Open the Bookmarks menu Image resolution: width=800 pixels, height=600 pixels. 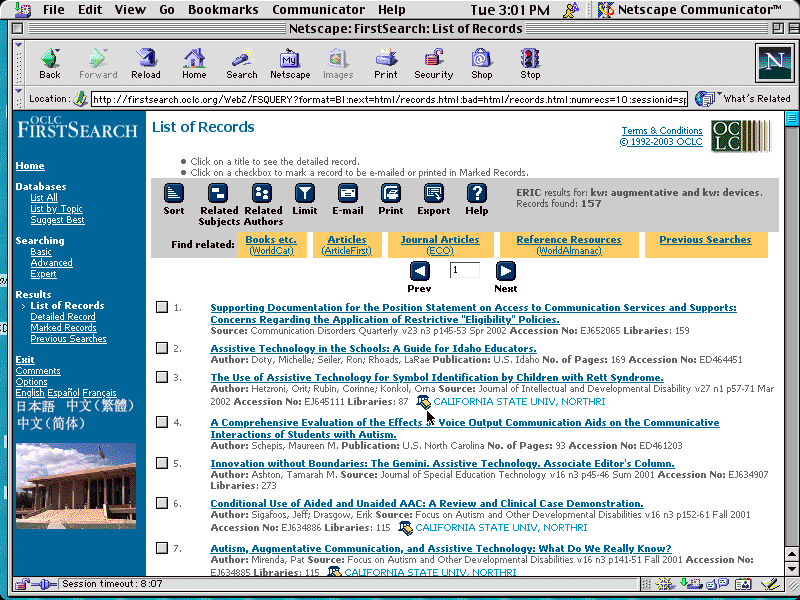(x=223, y=10)
